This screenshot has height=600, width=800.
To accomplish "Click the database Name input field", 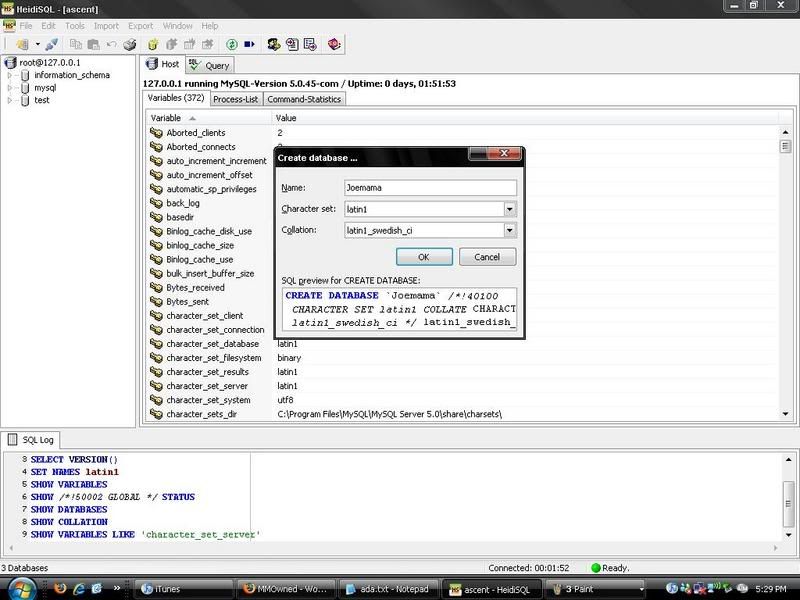I will pos(430,188).
